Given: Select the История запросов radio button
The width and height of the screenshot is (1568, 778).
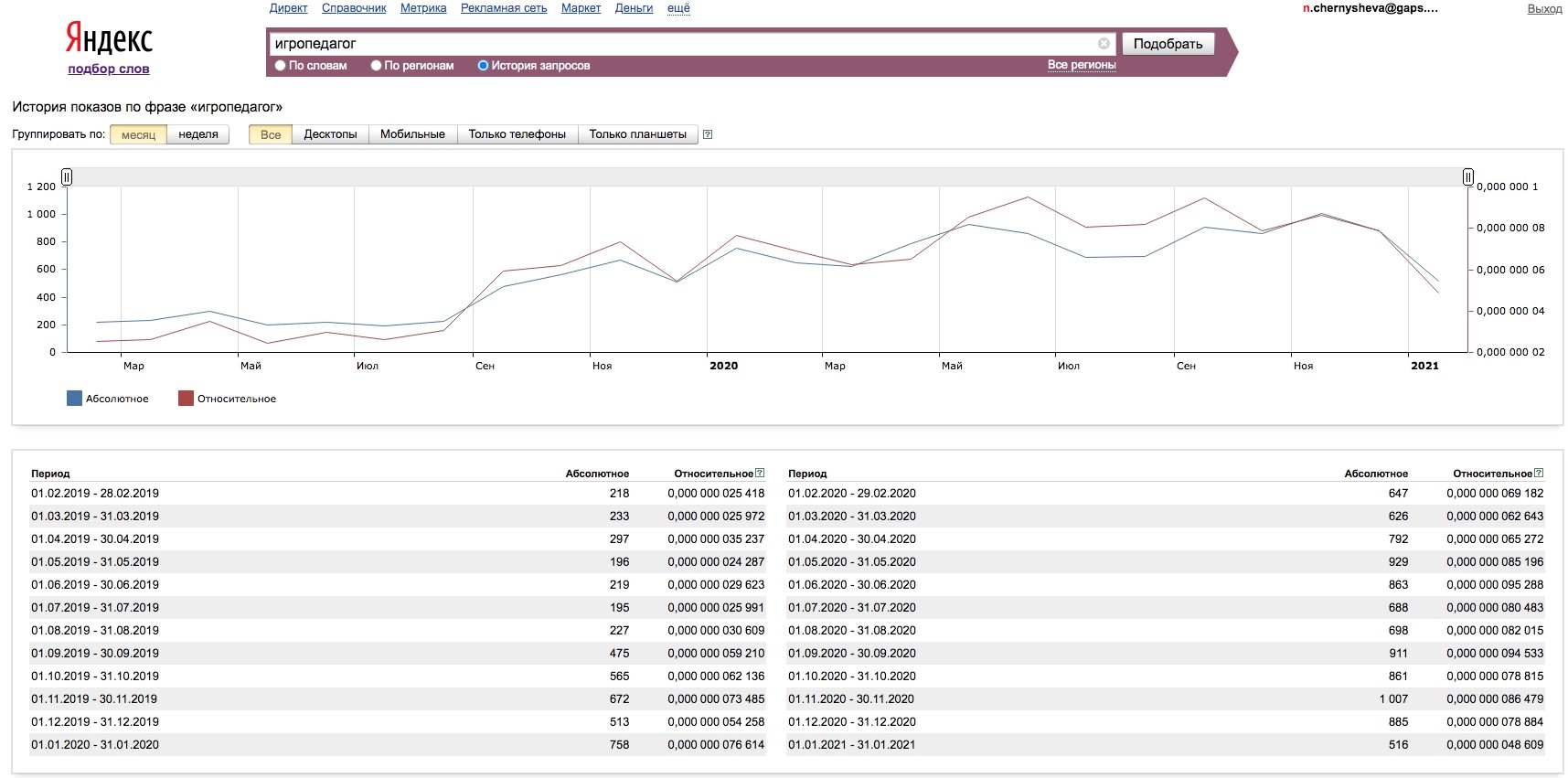Looking at the screenshot, I should point(483,66).
